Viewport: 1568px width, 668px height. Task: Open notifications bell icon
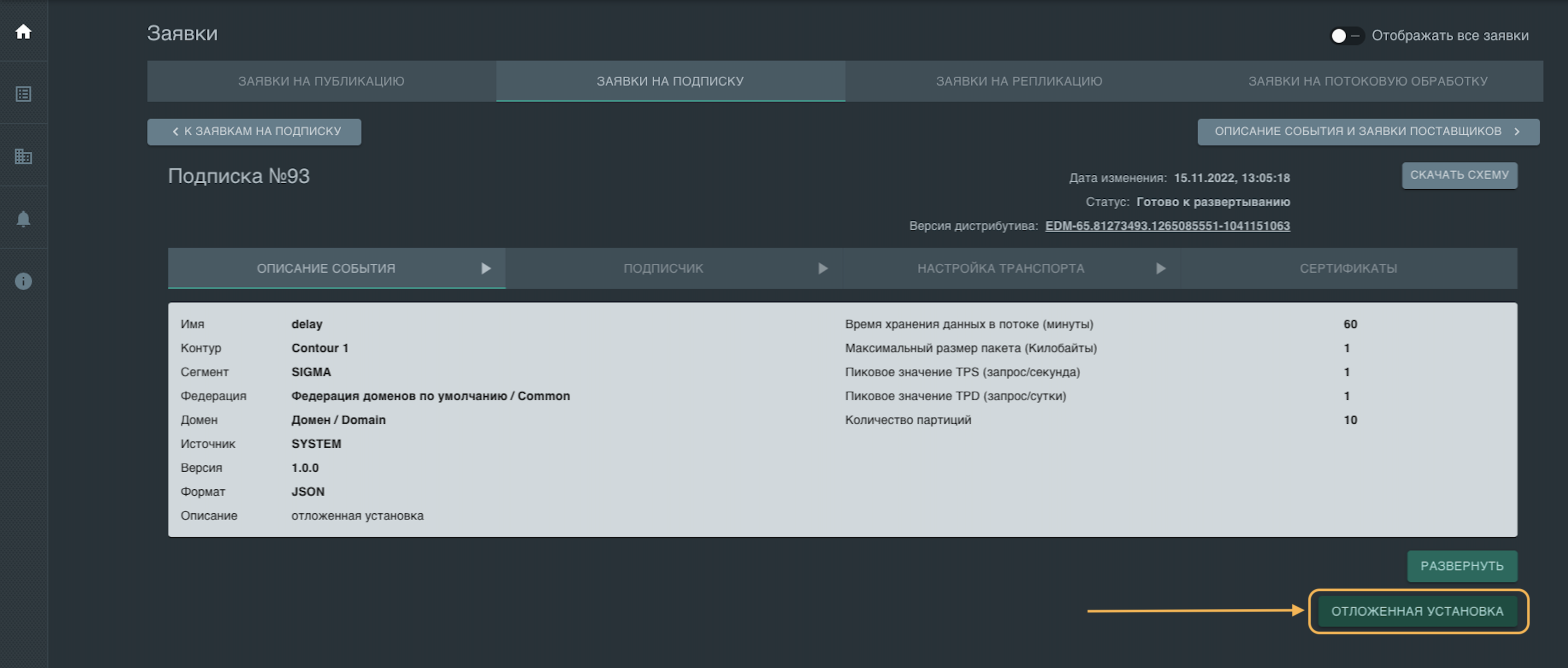tap(23, 219)
